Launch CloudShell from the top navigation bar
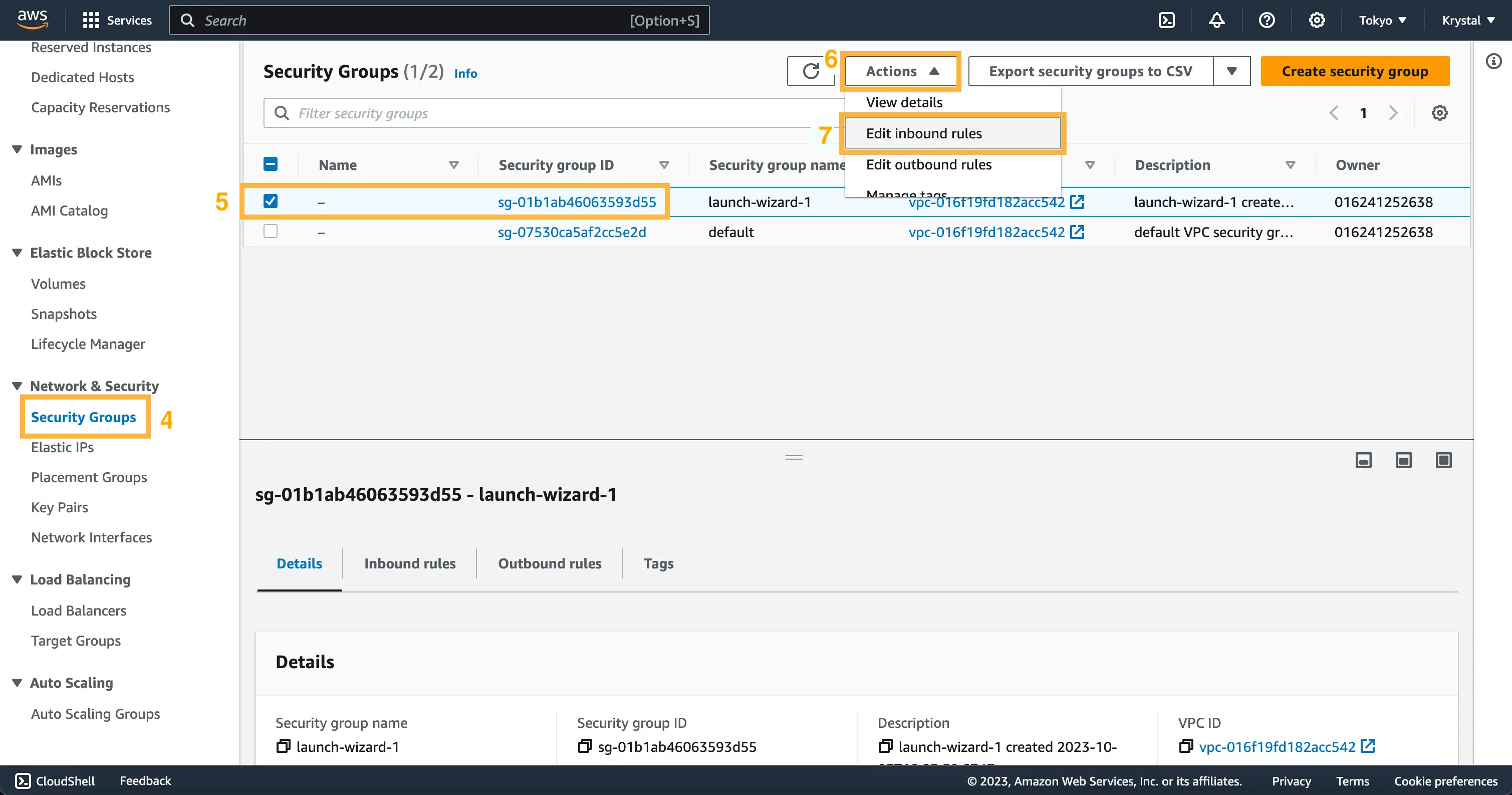1512x795 pixels. point(1166,20)
